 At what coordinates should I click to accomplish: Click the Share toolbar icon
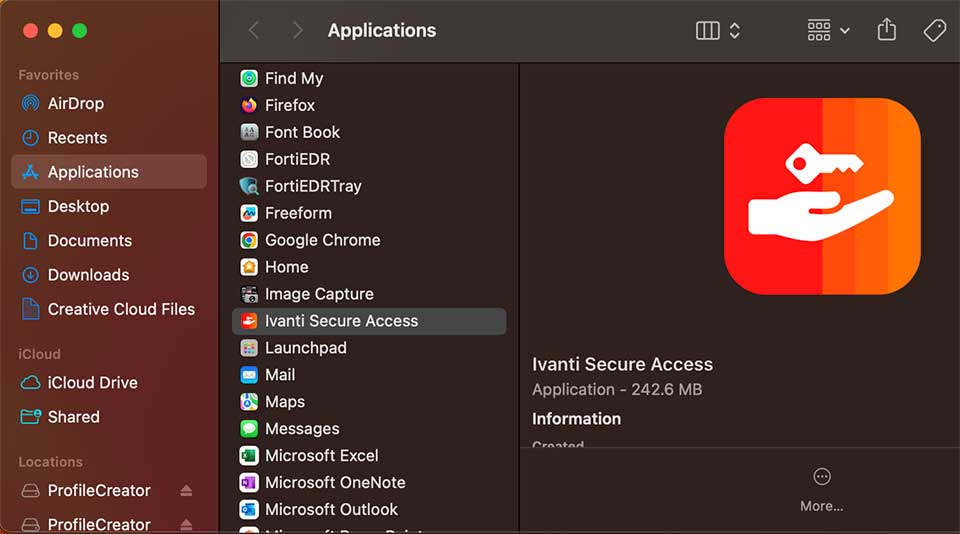point(887,29)
